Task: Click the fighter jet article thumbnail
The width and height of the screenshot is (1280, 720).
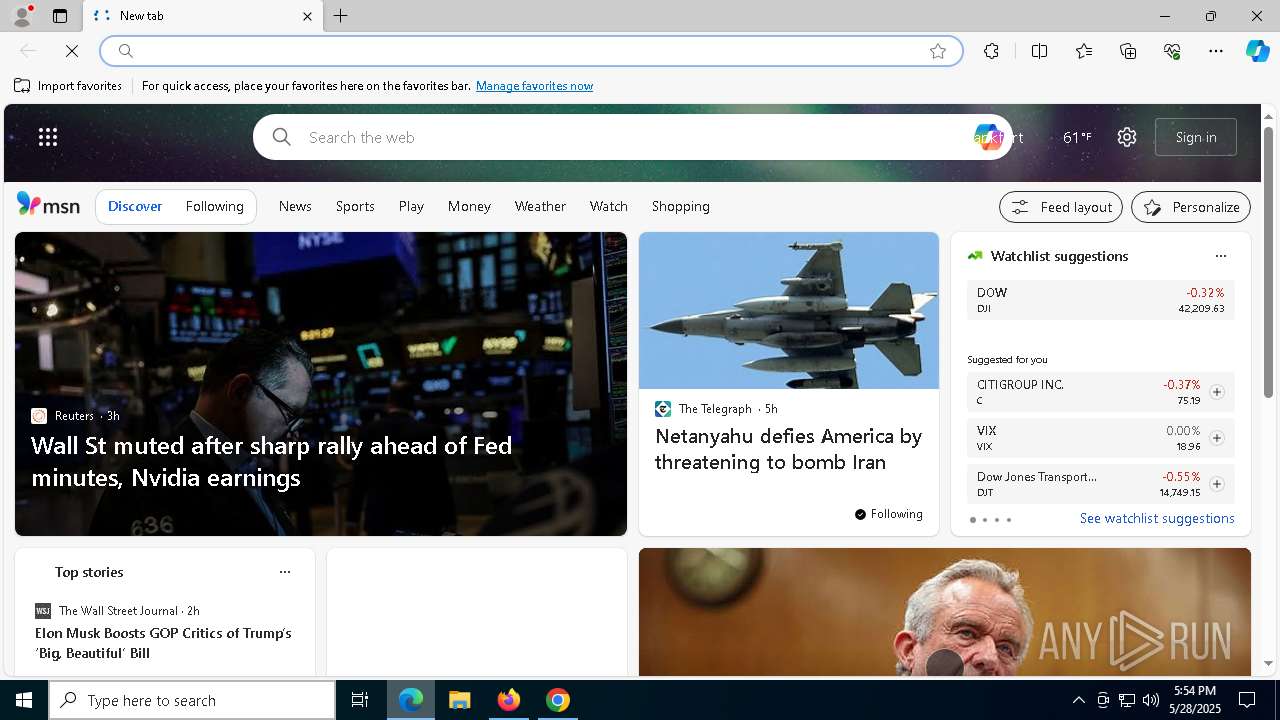Action: point(789,310)
